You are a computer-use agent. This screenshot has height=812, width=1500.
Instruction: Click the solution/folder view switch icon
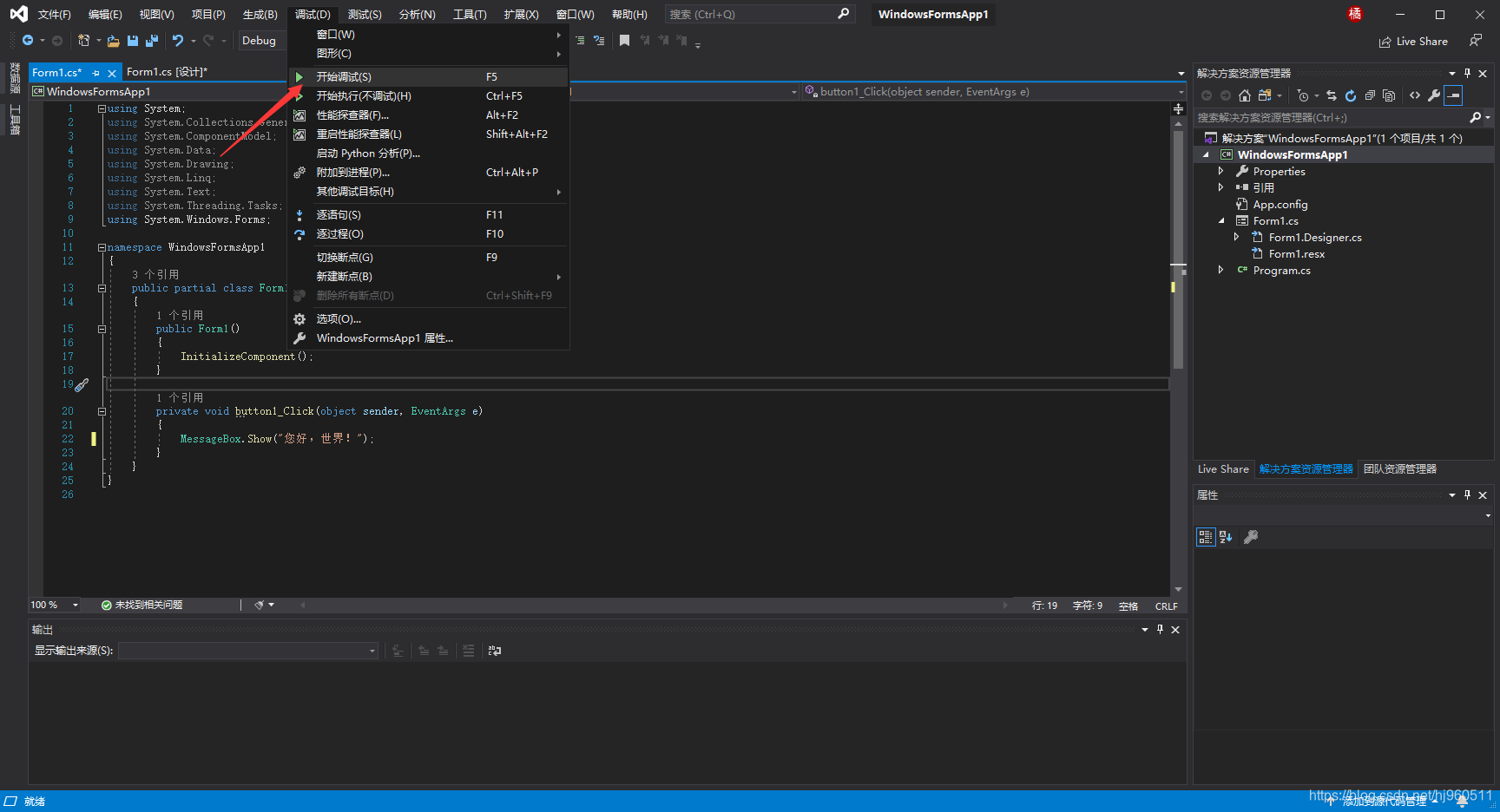[x=1265, y=95]
